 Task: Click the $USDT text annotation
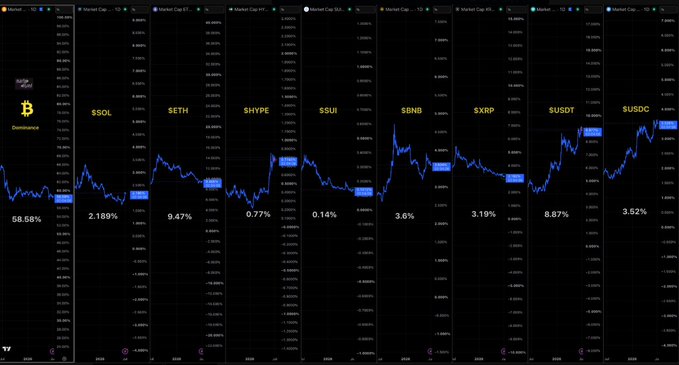pos(561,110)
